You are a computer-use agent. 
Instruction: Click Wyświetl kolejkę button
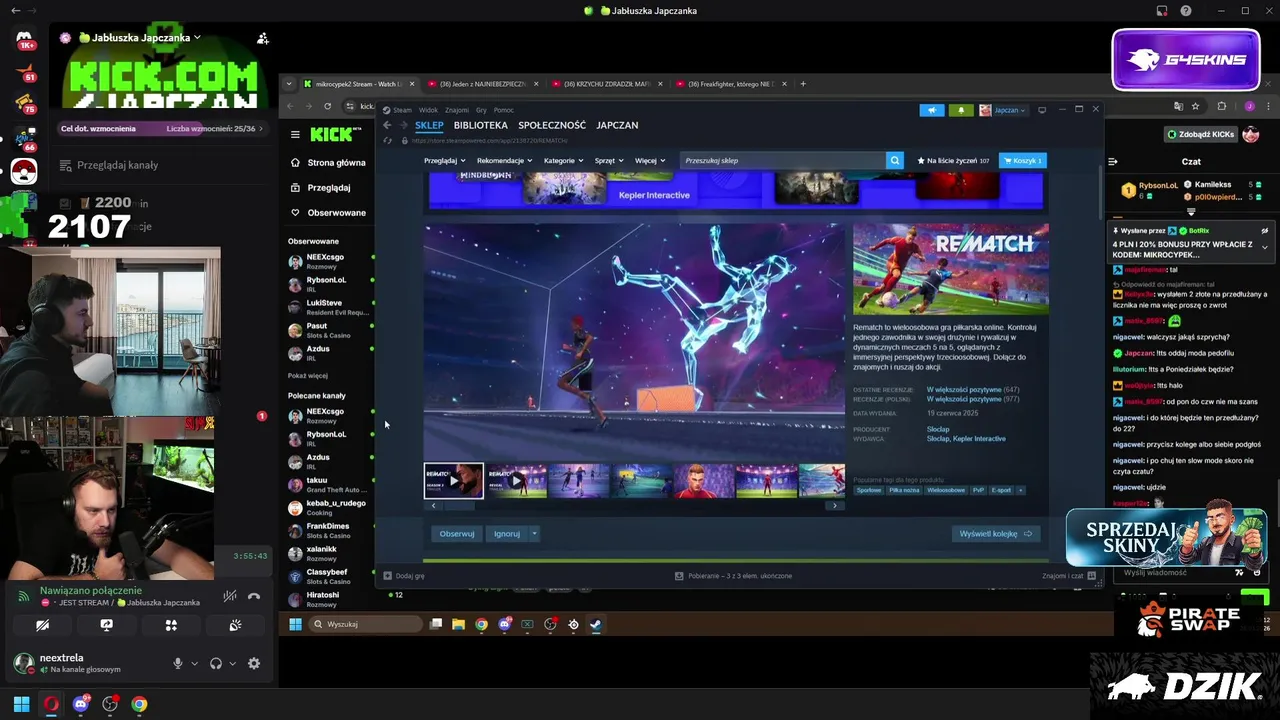point(996,534)
